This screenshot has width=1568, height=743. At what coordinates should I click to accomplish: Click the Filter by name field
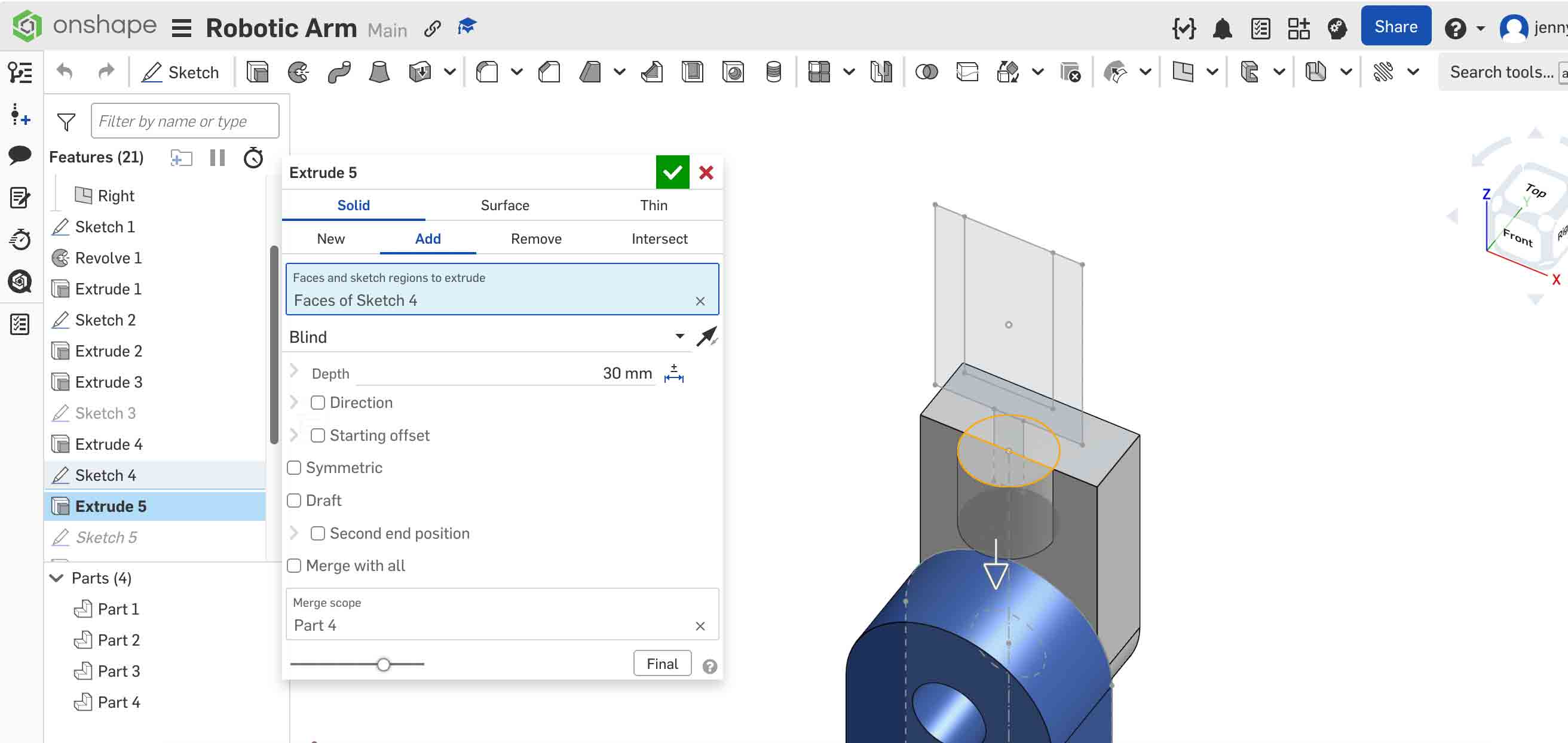tap(185, 121)
